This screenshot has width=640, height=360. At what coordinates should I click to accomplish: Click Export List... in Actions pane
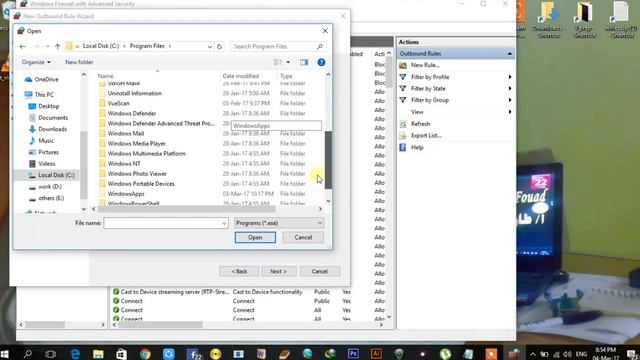click(426, 136)
